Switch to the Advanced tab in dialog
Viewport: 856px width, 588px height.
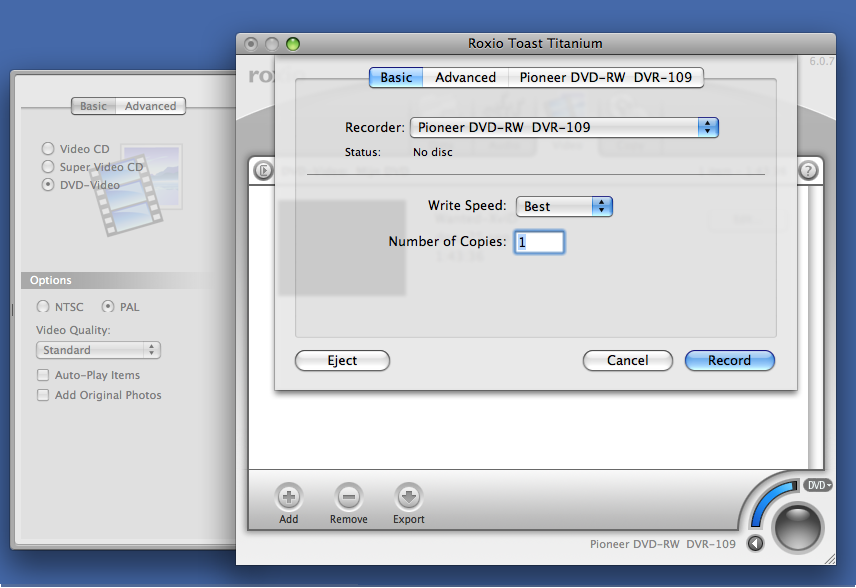(x=465, y=77)
